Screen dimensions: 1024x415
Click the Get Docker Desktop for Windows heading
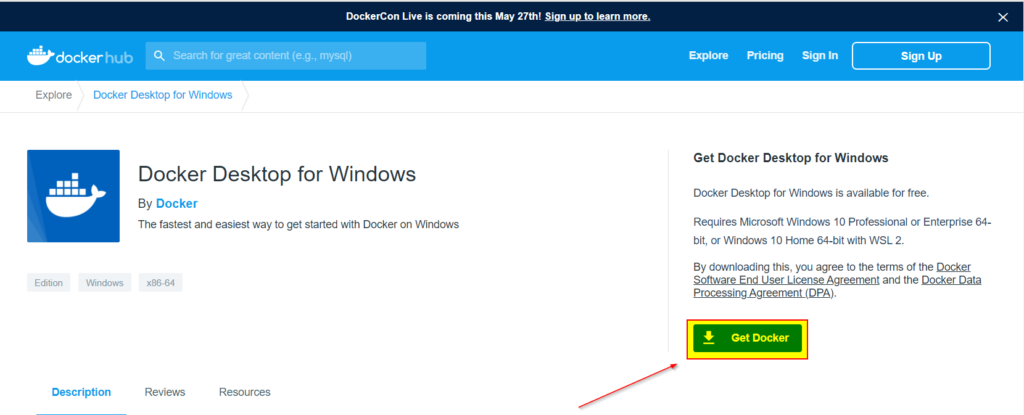pyautogui.click(x=791, y=158)
